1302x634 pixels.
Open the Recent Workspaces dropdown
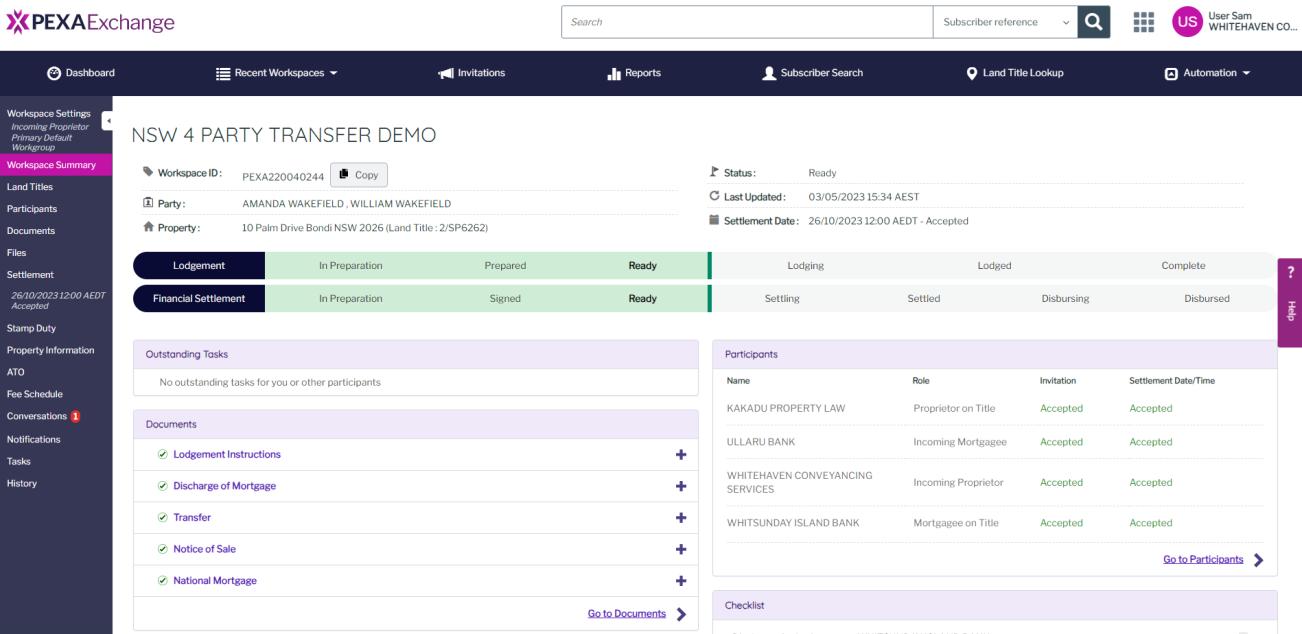[277, 73]
